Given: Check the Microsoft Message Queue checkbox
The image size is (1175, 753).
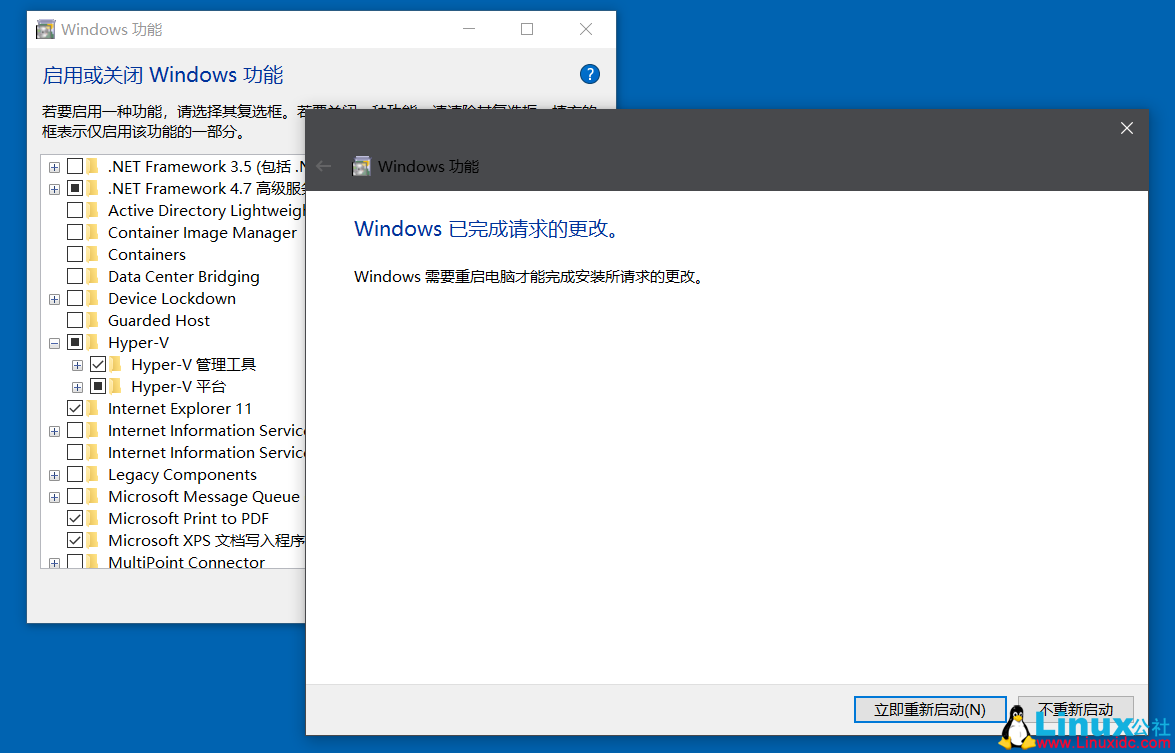Looking at the screenshot, I should click(75, 497).
